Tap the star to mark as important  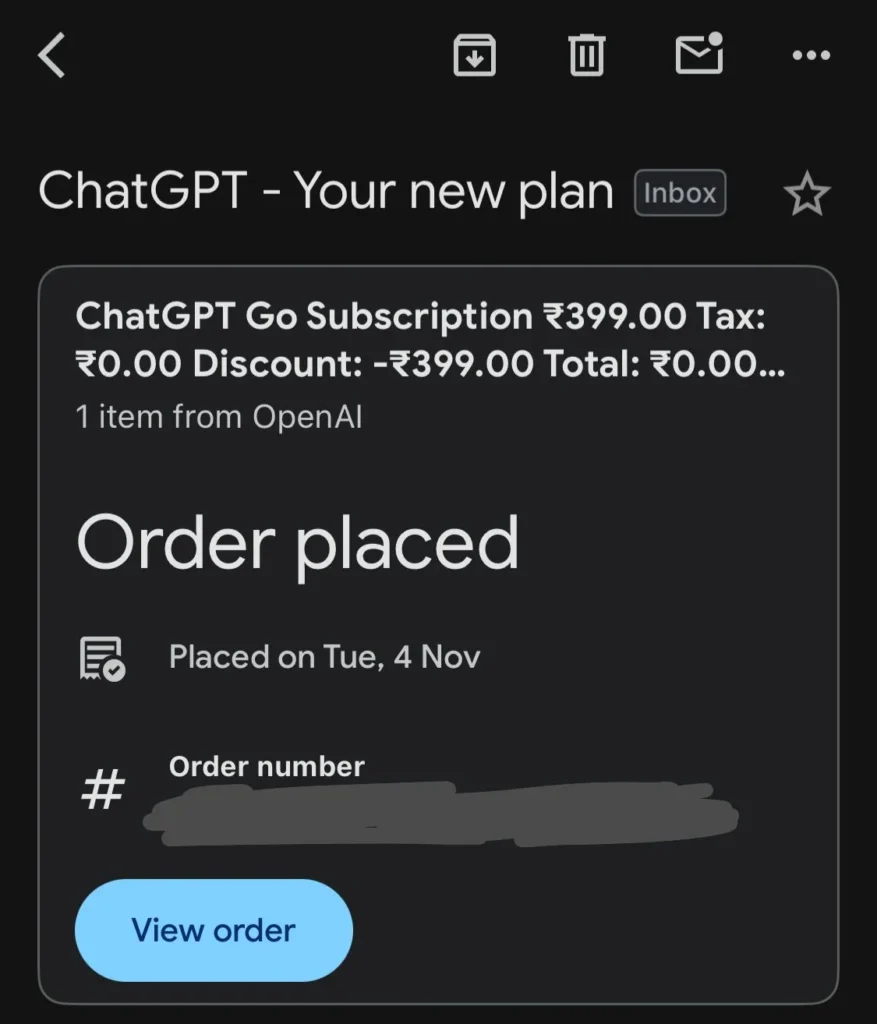pos(806,193)
